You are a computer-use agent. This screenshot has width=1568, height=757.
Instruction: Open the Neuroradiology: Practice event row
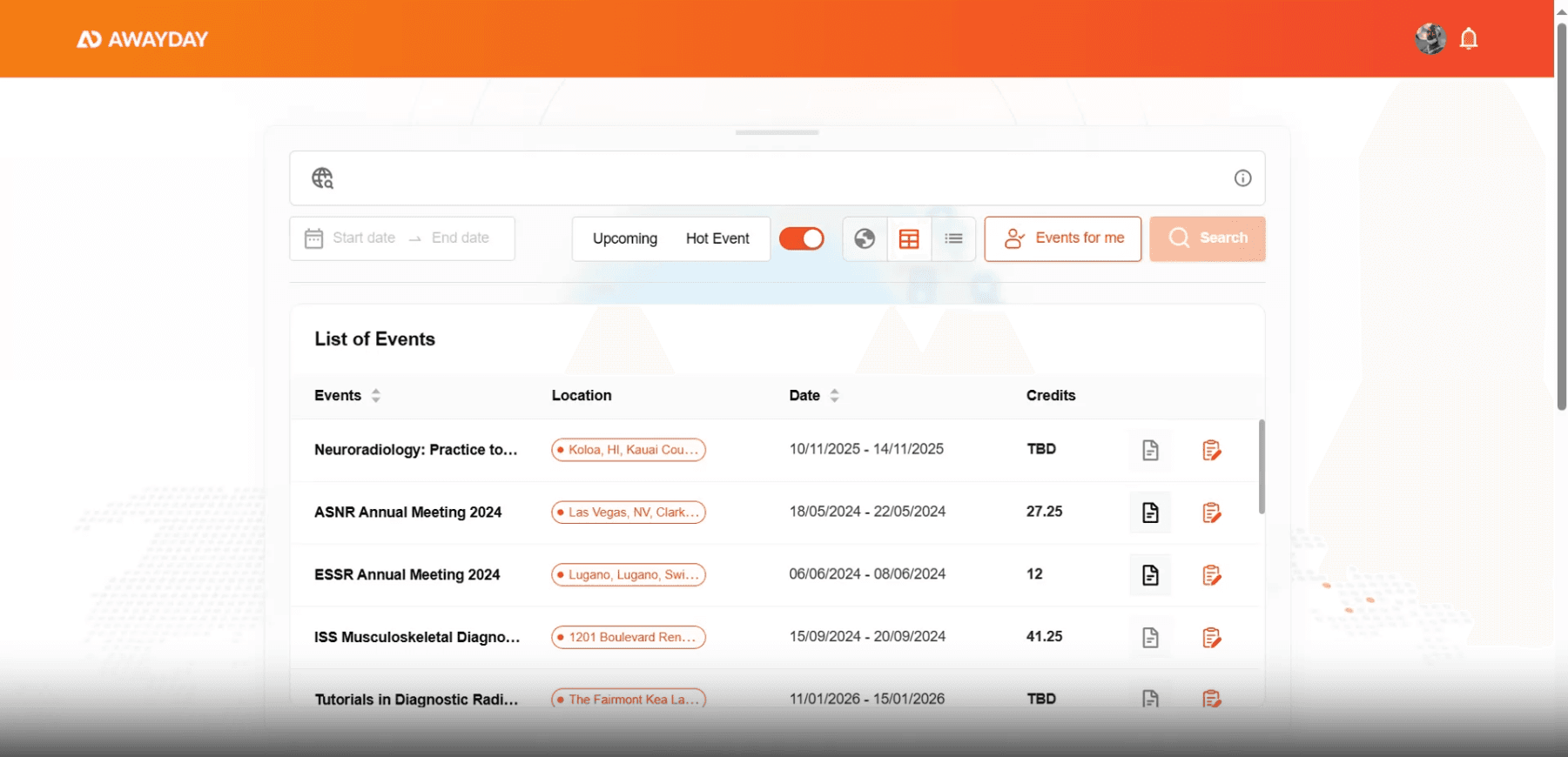pos(775,450)
